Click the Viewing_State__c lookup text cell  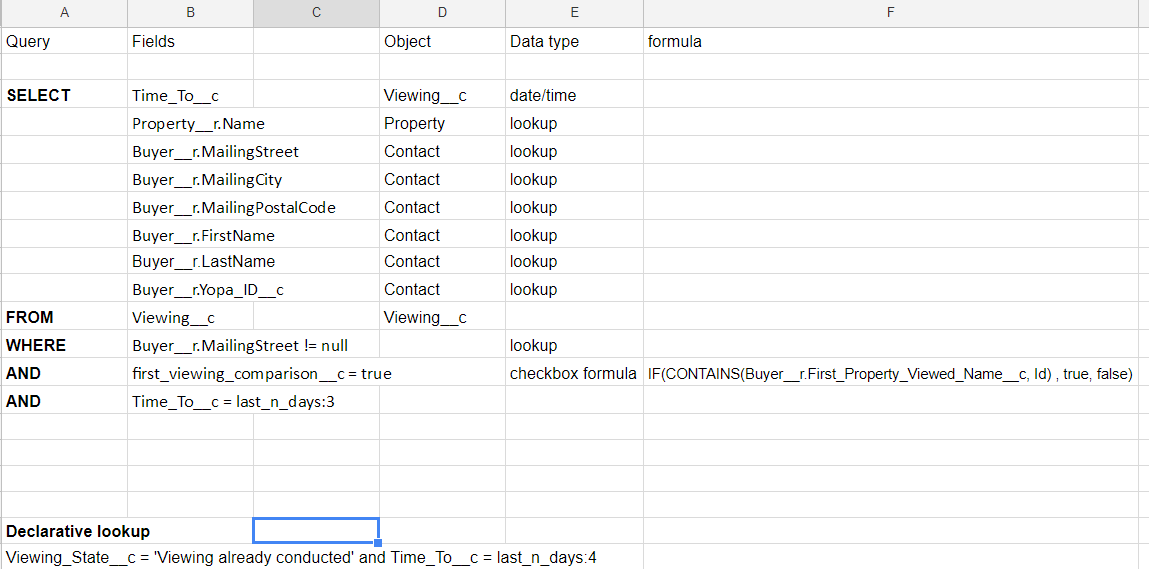click(x=301, y=557)
